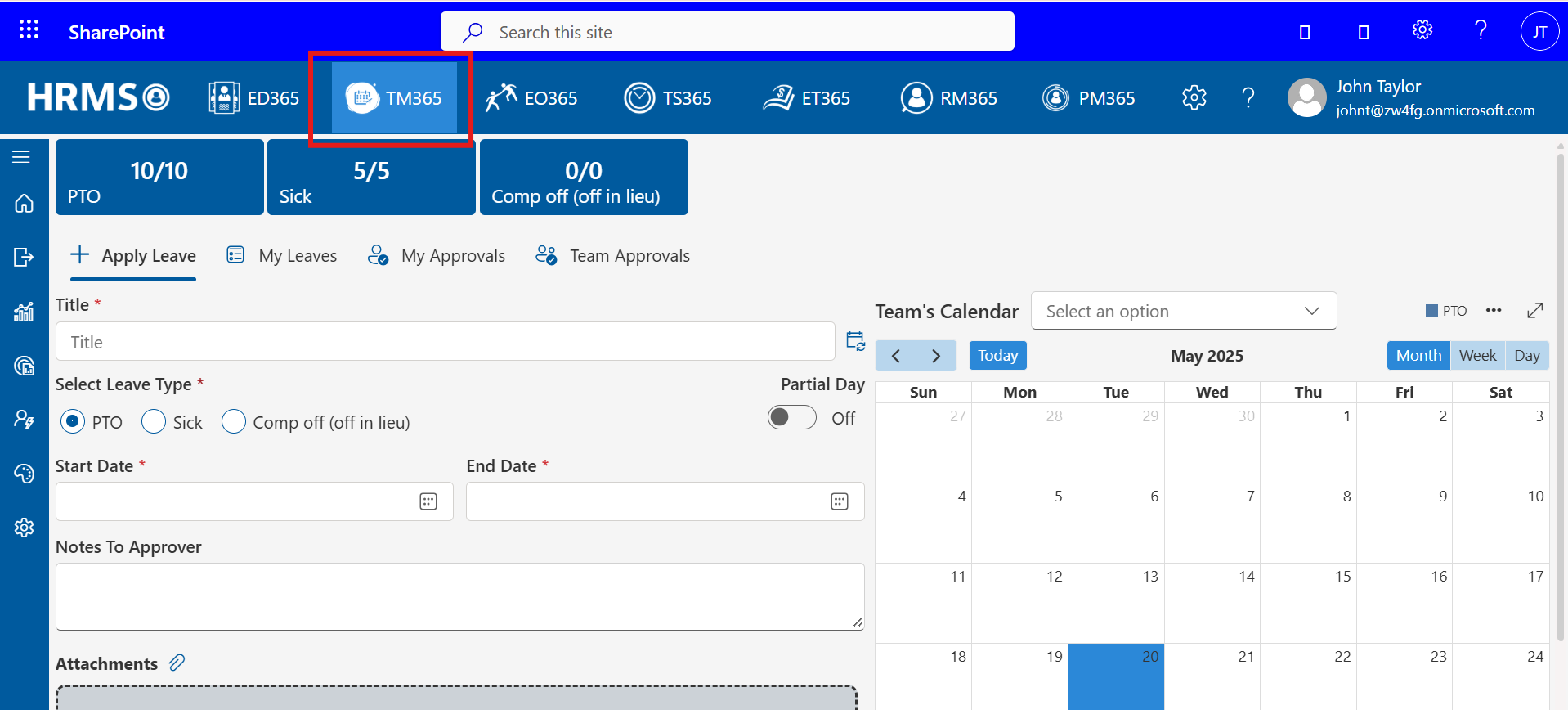1568x710 pixels.
Task: Go to the next month
Action: [x=937, y=356]
